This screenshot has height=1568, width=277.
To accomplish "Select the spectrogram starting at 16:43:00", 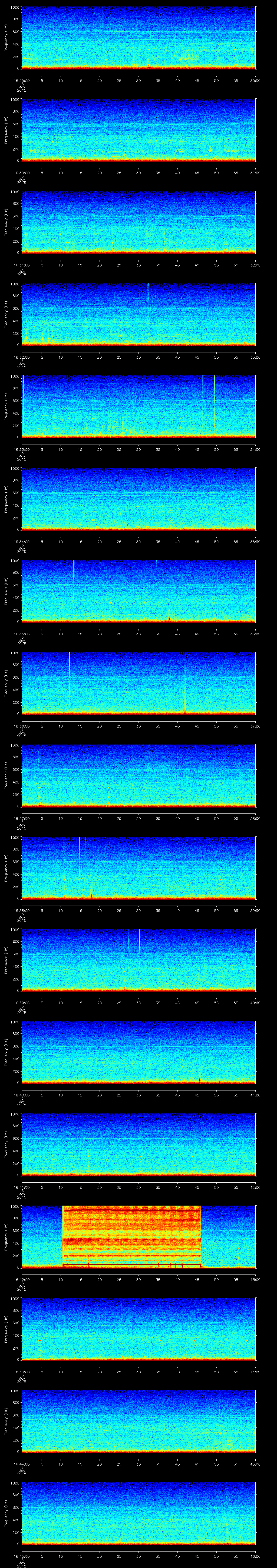I will (138, 1329).
